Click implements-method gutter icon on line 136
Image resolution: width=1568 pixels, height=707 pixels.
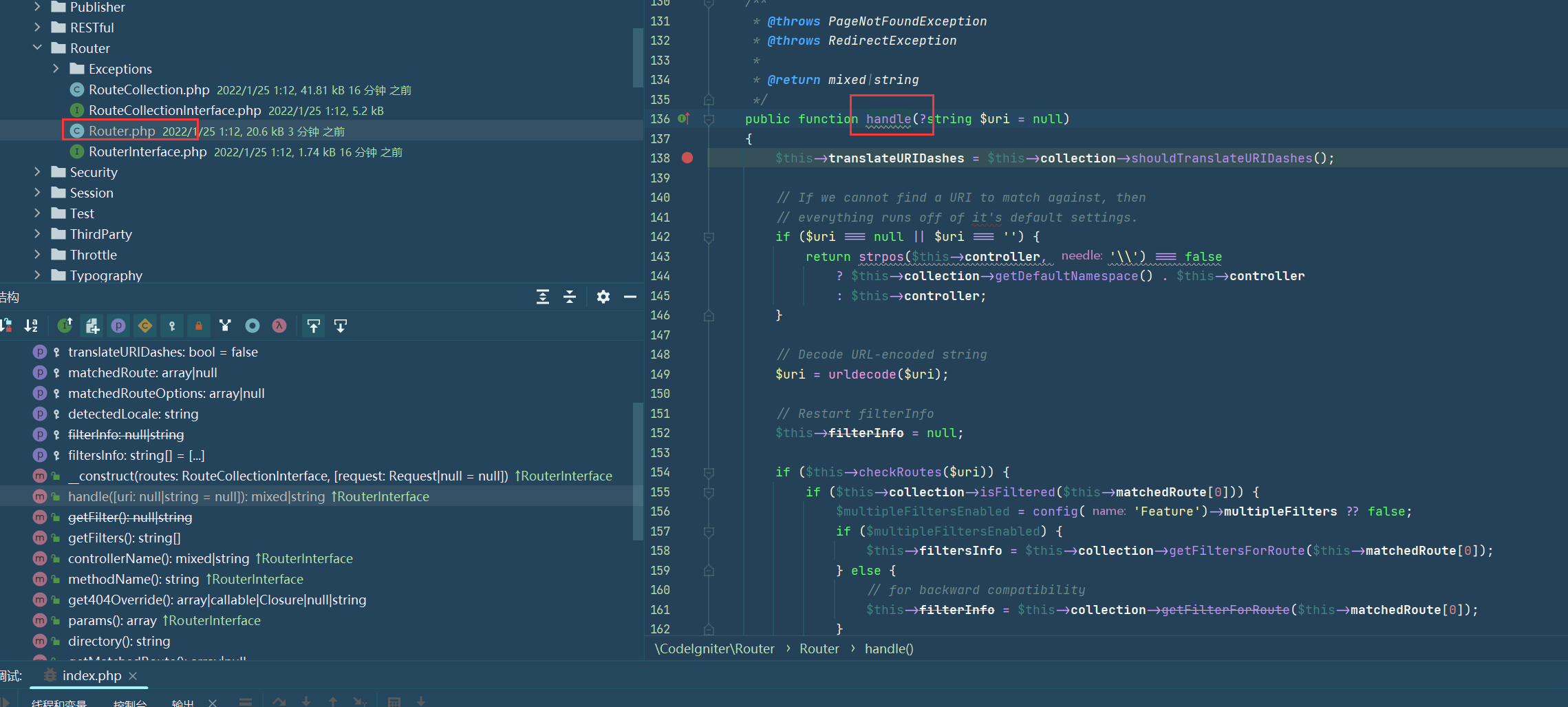(683, 118)
